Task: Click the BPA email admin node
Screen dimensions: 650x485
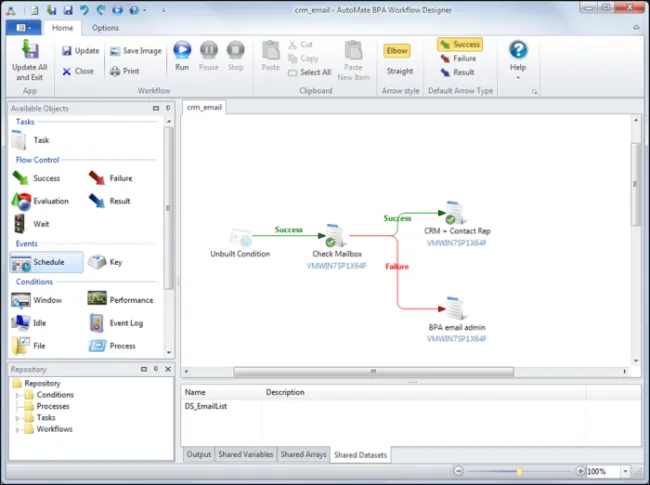Action: click(x=457, y=319)
